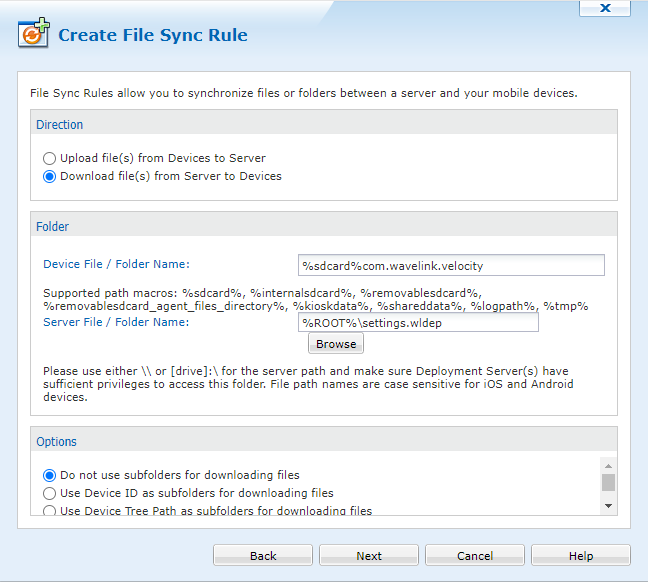Screen dimensions: 648x582
Task: Click the Server File / Folder Name field
Action: [418, 322]
